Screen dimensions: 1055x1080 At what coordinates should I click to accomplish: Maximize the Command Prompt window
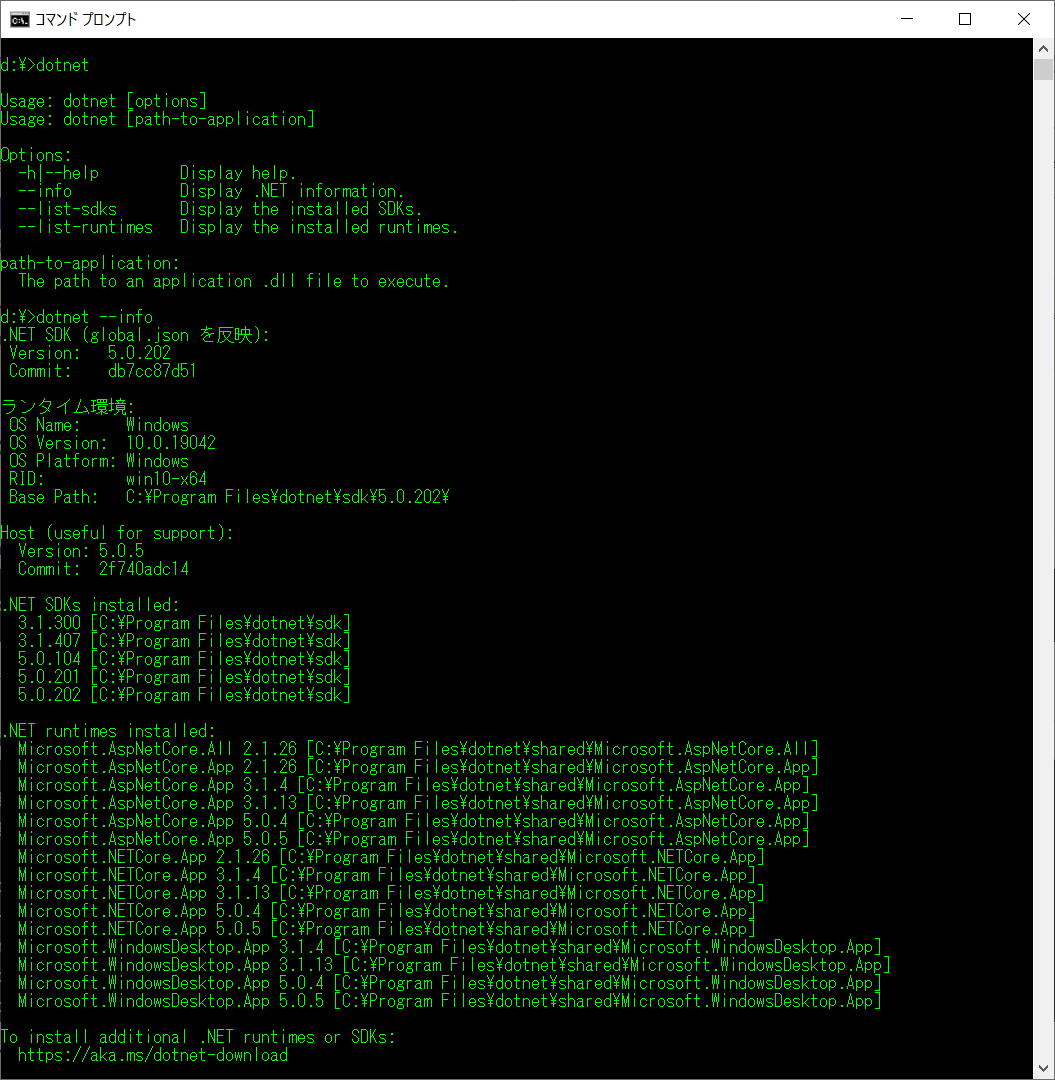pyautogui.click(x=965, y=19)
